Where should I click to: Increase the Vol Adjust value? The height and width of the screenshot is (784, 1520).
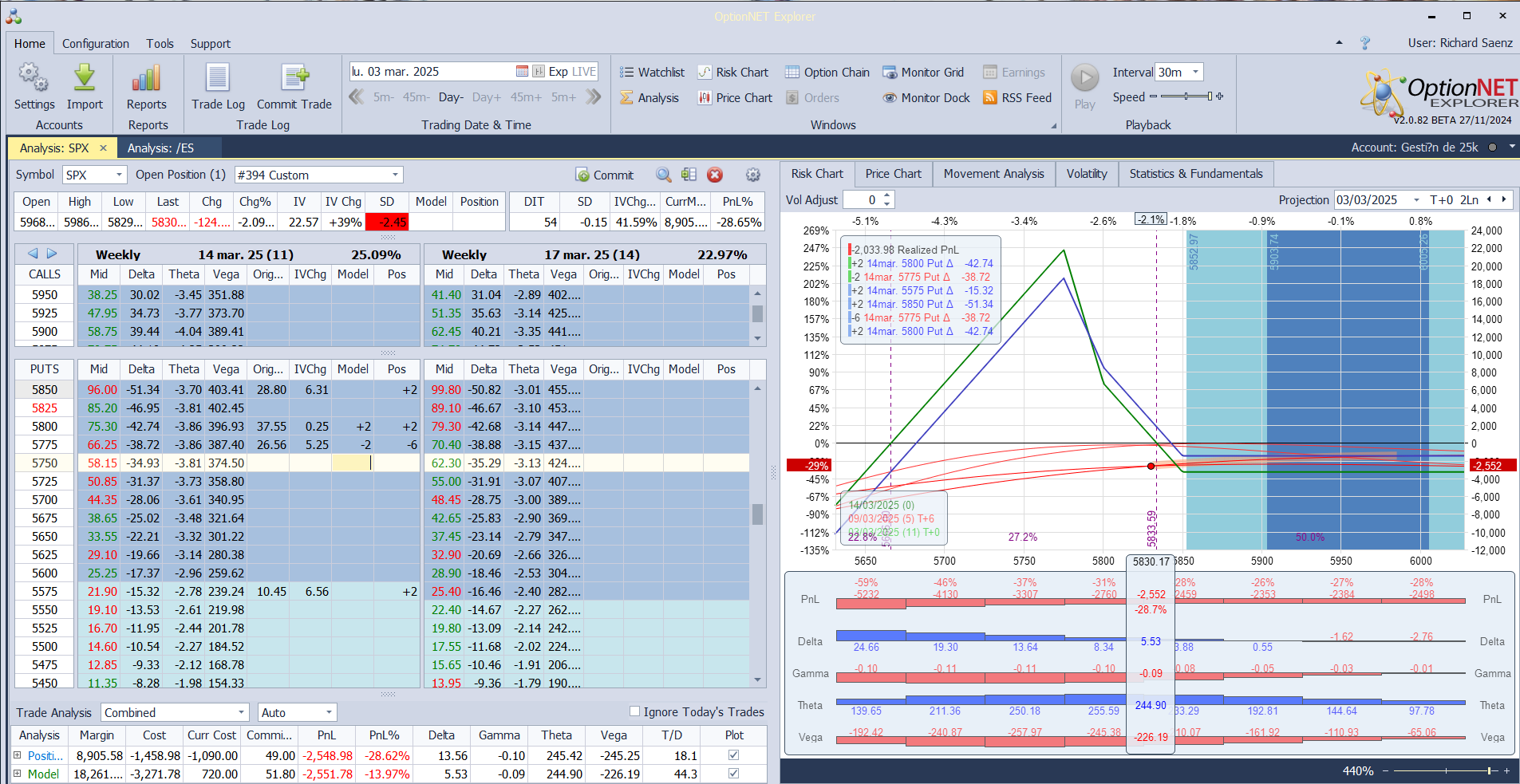pos(887,195)
